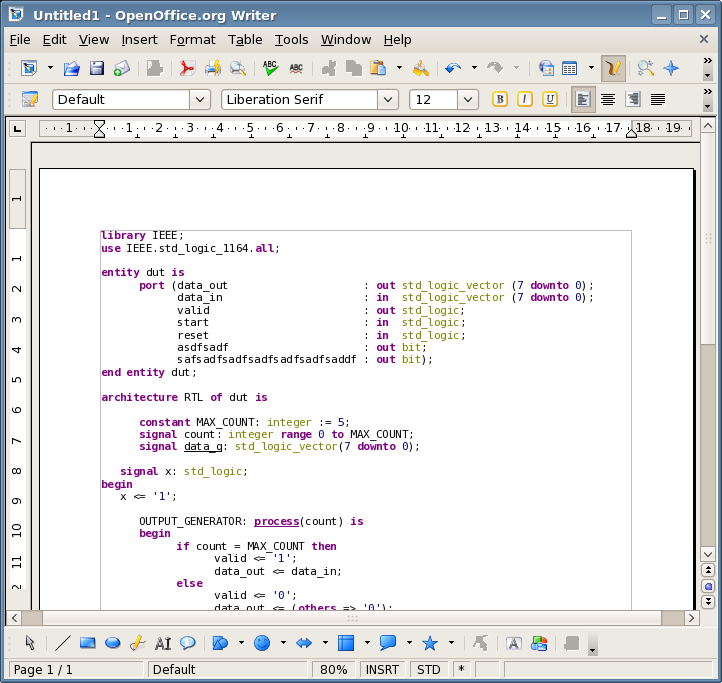Open the Insert menu

pyautogui.click(x=140, y=40)
